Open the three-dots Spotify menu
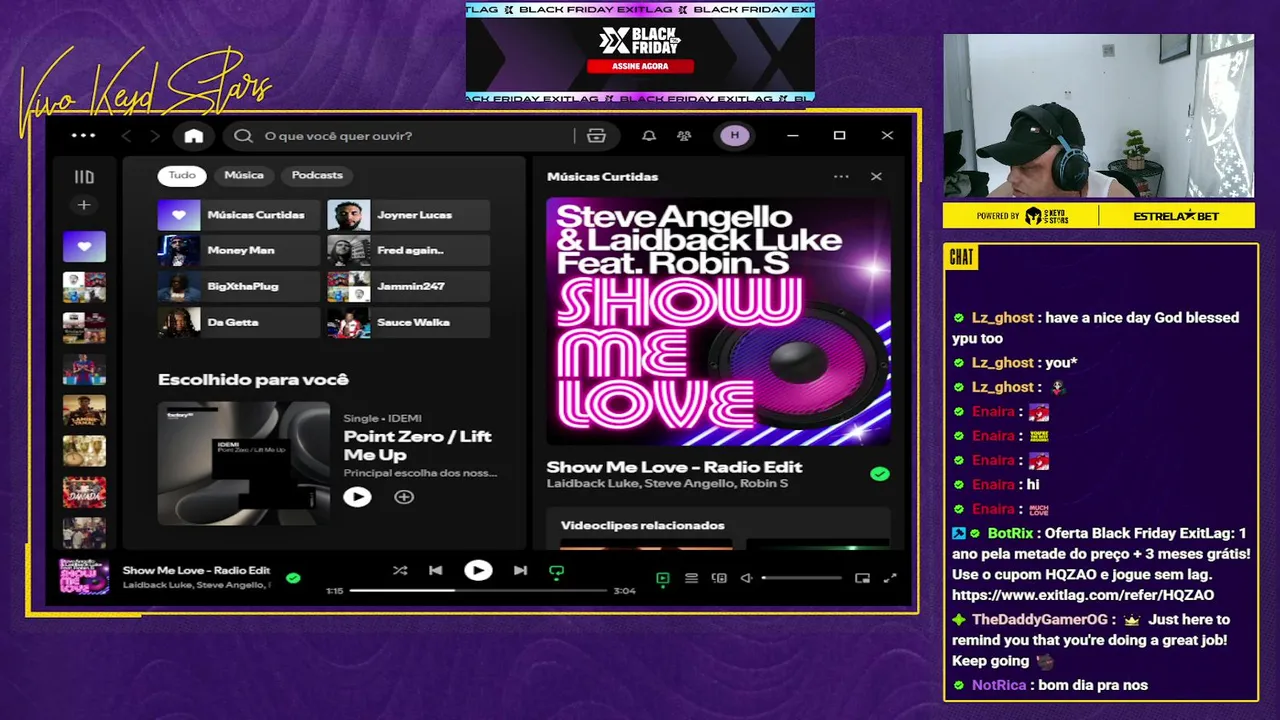This screenshot has height=720, width=1280. [x=84, y=135]
